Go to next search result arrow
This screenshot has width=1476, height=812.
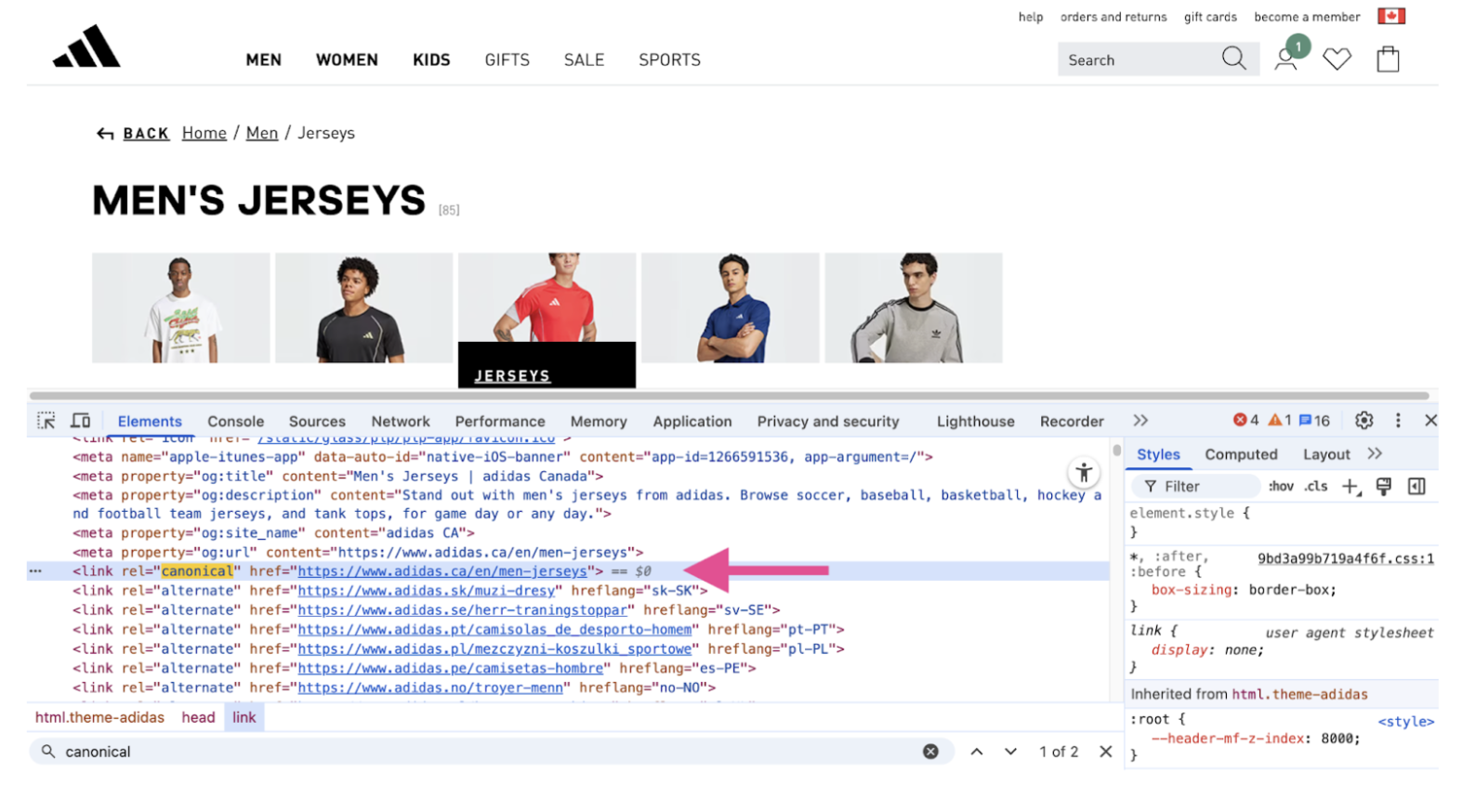coord(1010,752)
